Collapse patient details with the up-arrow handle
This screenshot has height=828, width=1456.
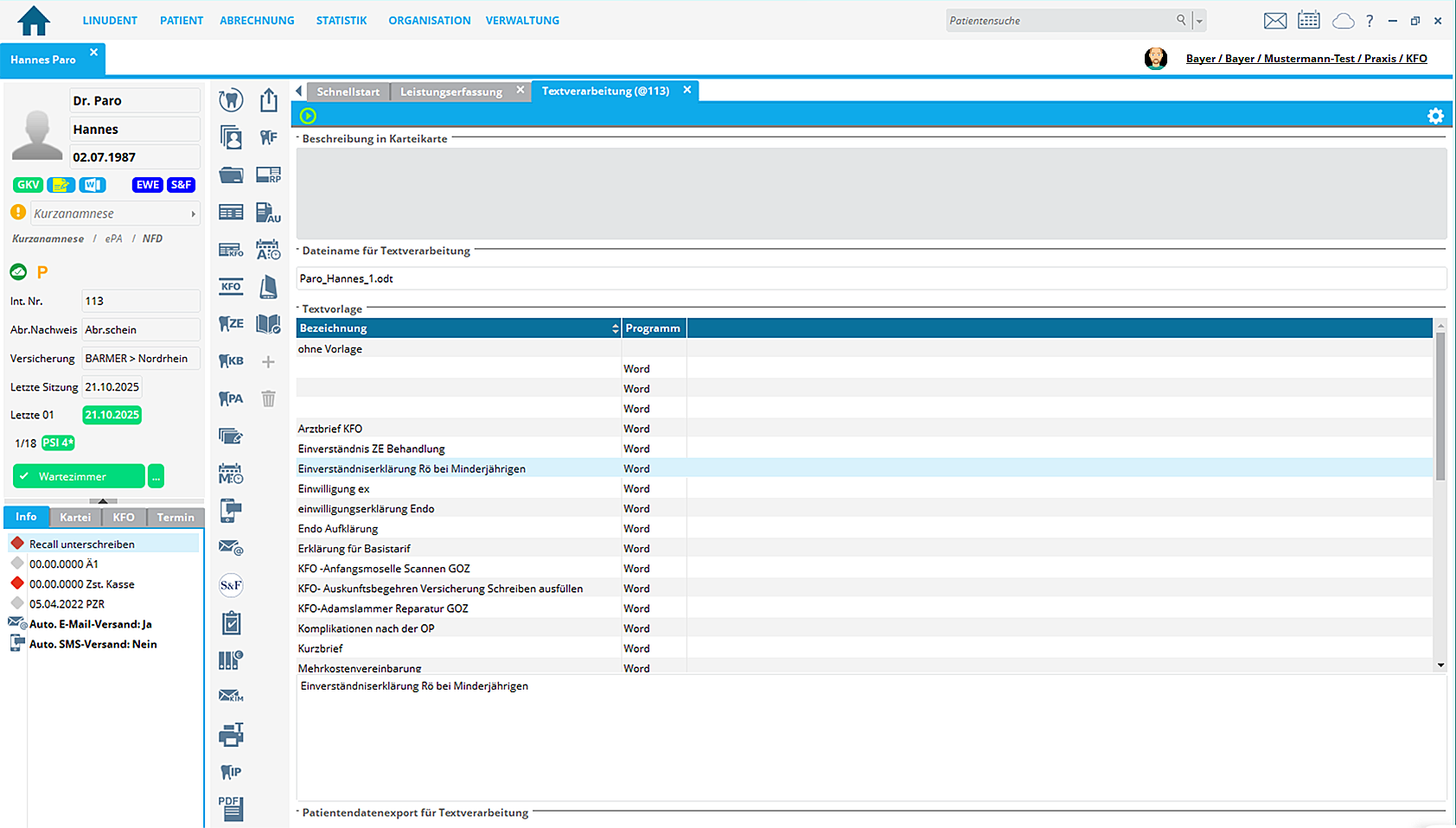pos(103,500)
